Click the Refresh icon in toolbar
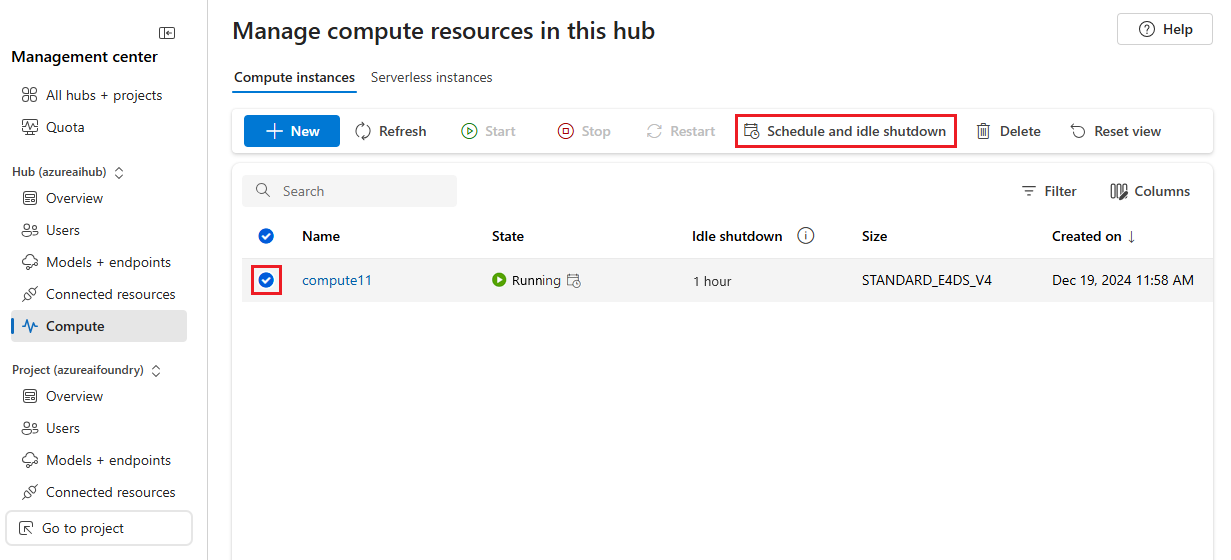The width and height of the screenshot is (1231, 560). [363, 131]
